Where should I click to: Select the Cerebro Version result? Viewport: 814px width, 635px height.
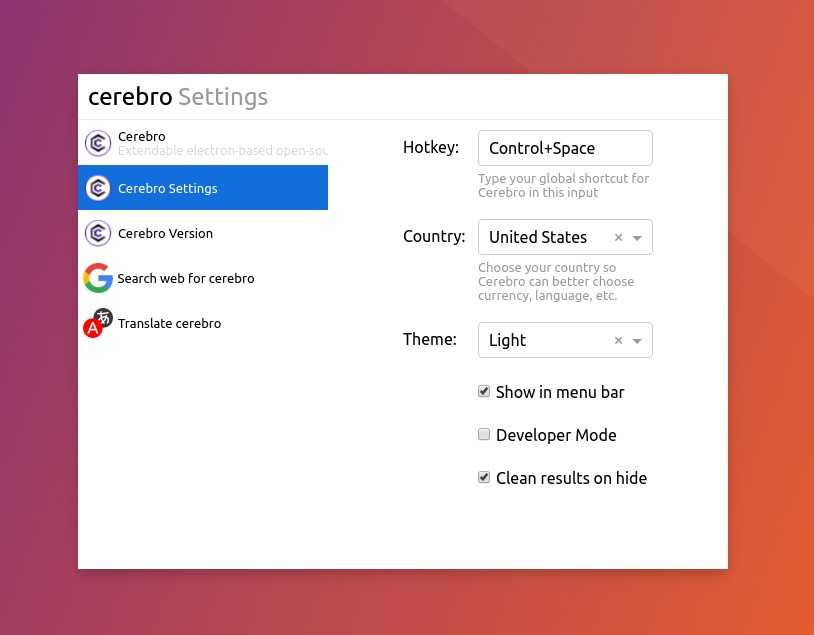(x=203, y=233)
